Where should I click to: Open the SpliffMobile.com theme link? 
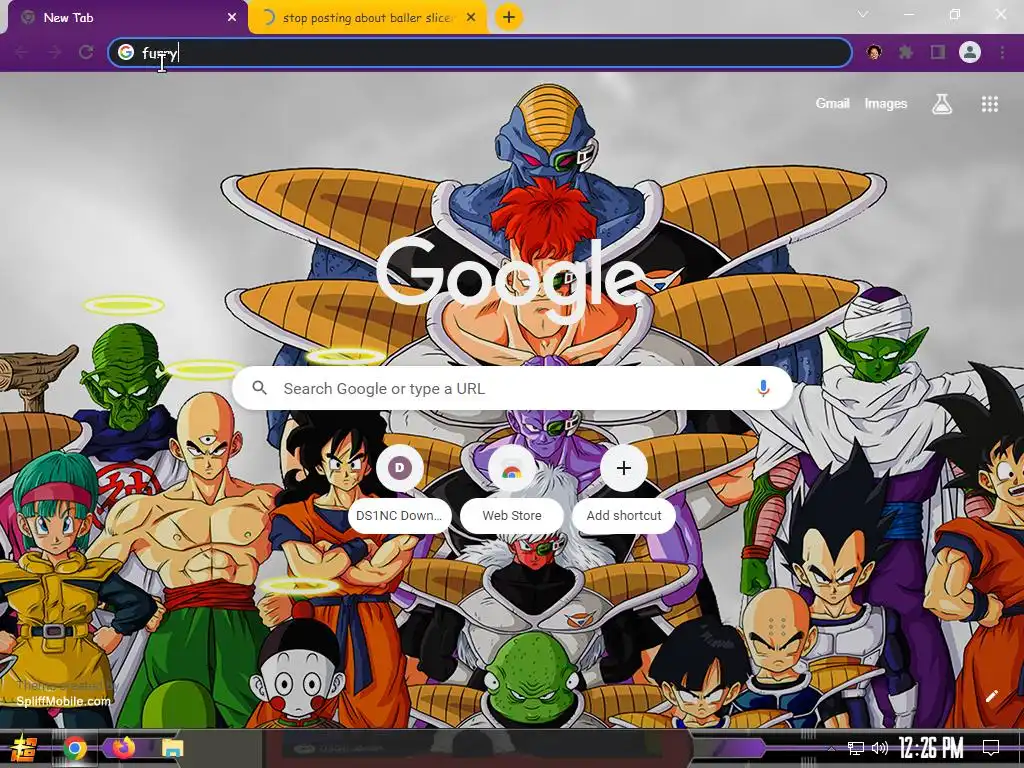point(63,701)
